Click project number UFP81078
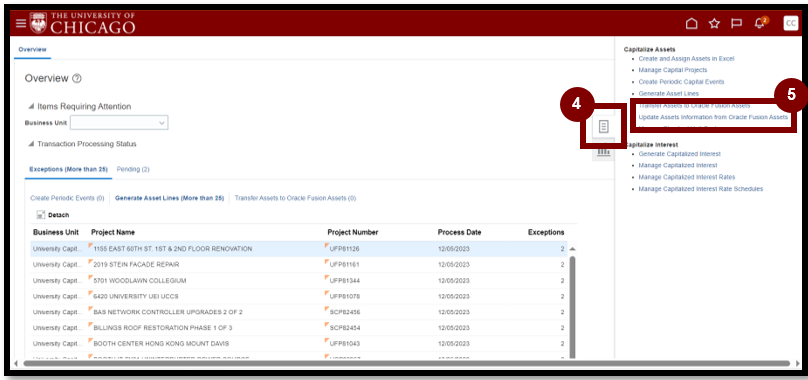The height and width of the screenshot is (380, 808). click(x=344, y=296)
